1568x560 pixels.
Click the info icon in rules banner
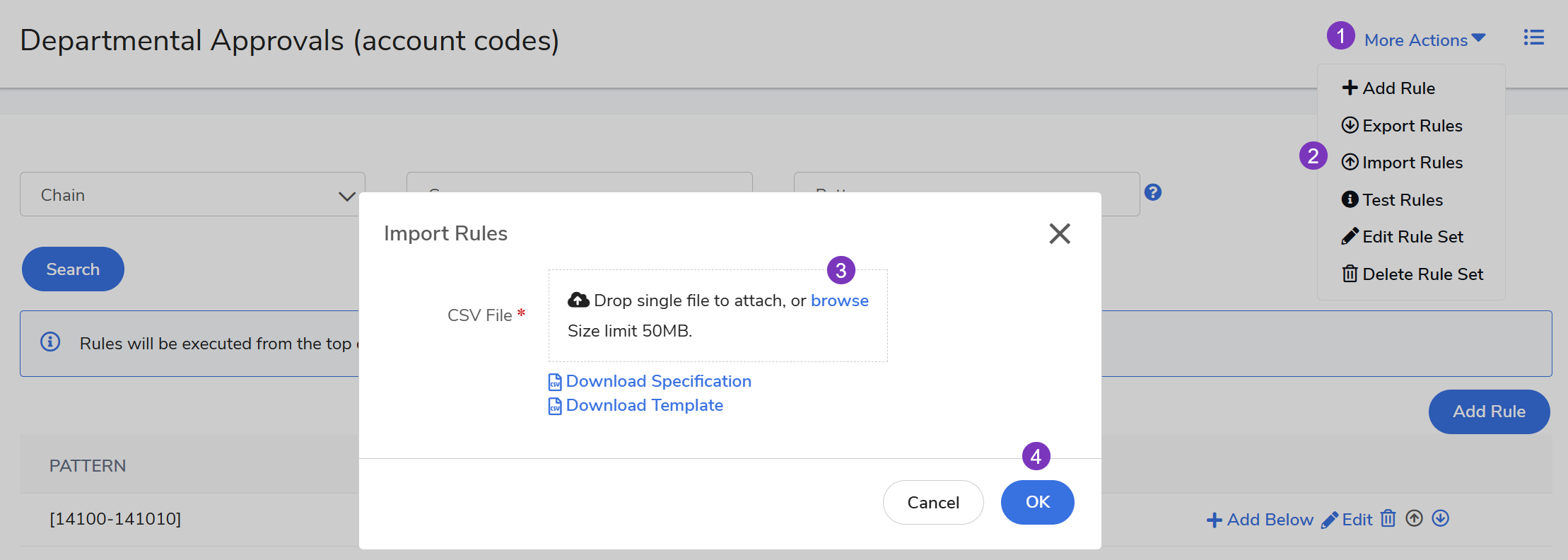[50, 342]
